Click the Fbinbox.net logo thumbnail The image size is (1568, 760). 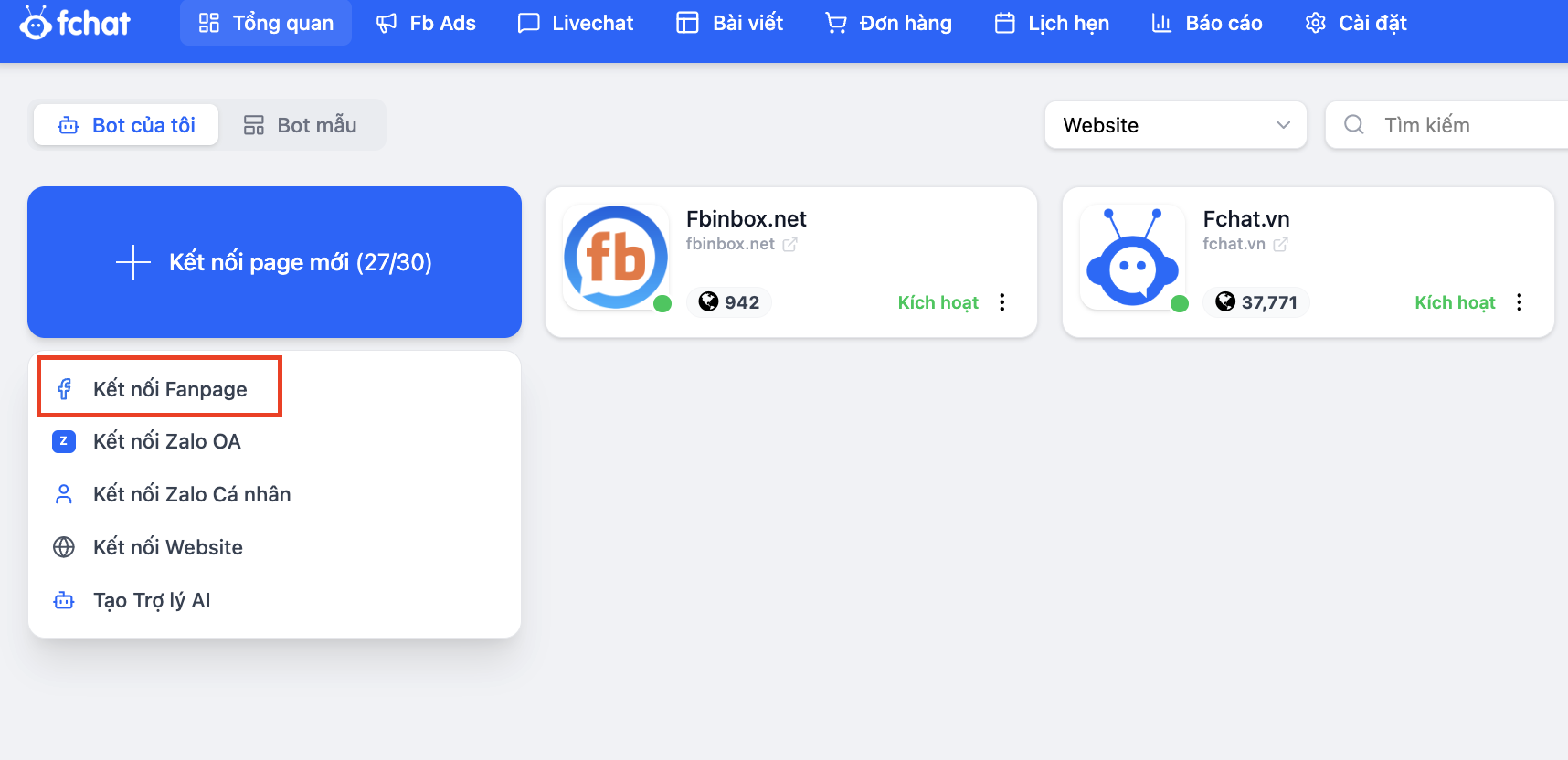615,258
